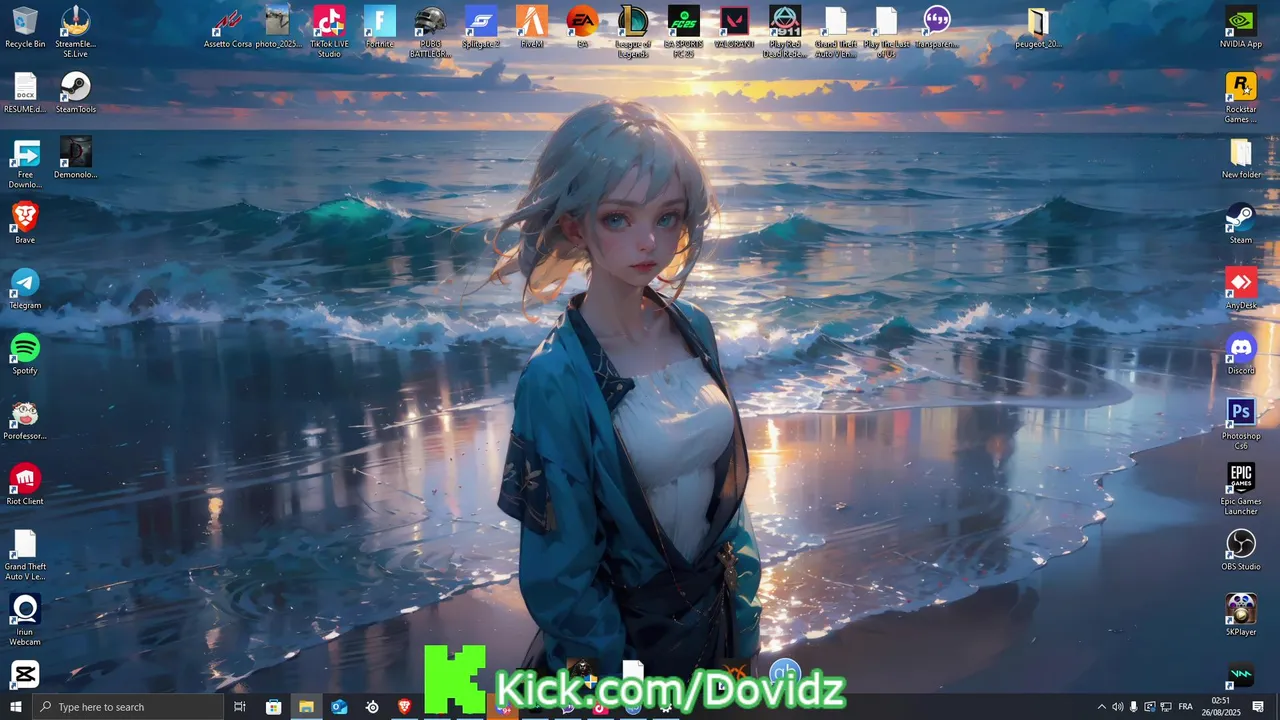Open the Windows Start menu
The width and height of the screenshot is (1280, 720).
pyautogui.click(x=16, y=707)
